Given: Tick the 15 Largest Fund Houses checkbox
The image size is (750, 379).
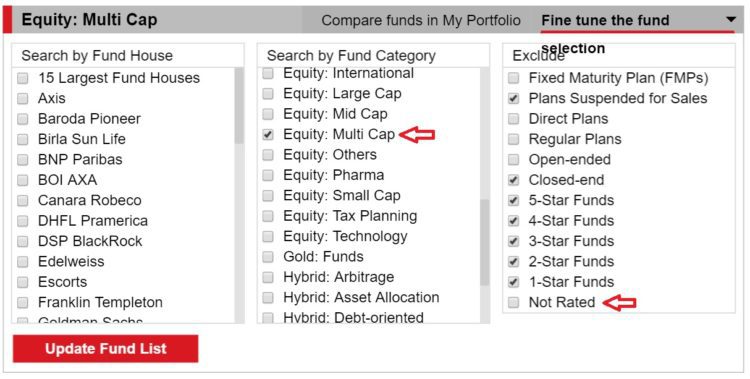Looking at the screenshot, I should click(22, 78).
